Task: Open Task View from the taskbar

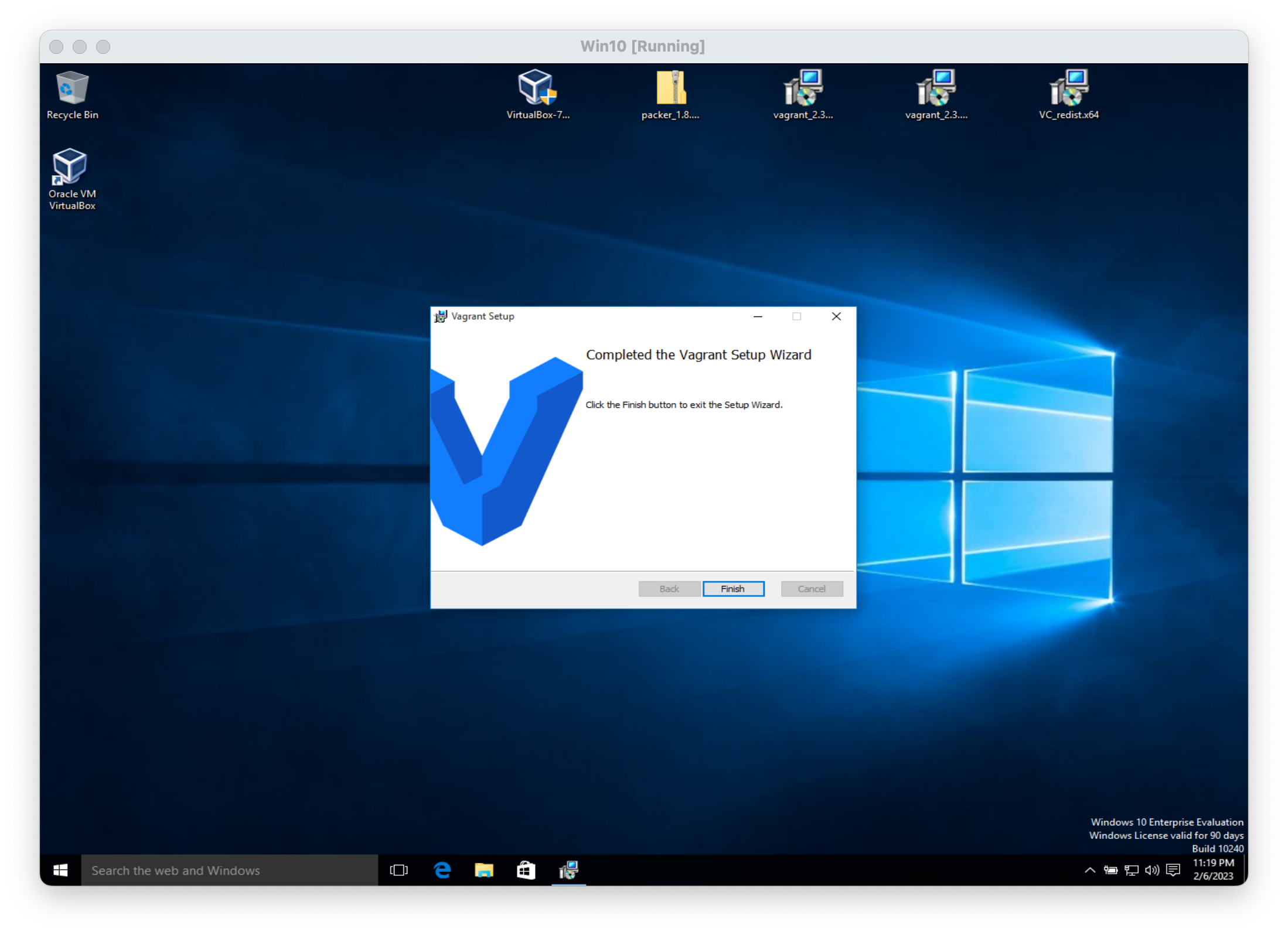Action: 398,871
